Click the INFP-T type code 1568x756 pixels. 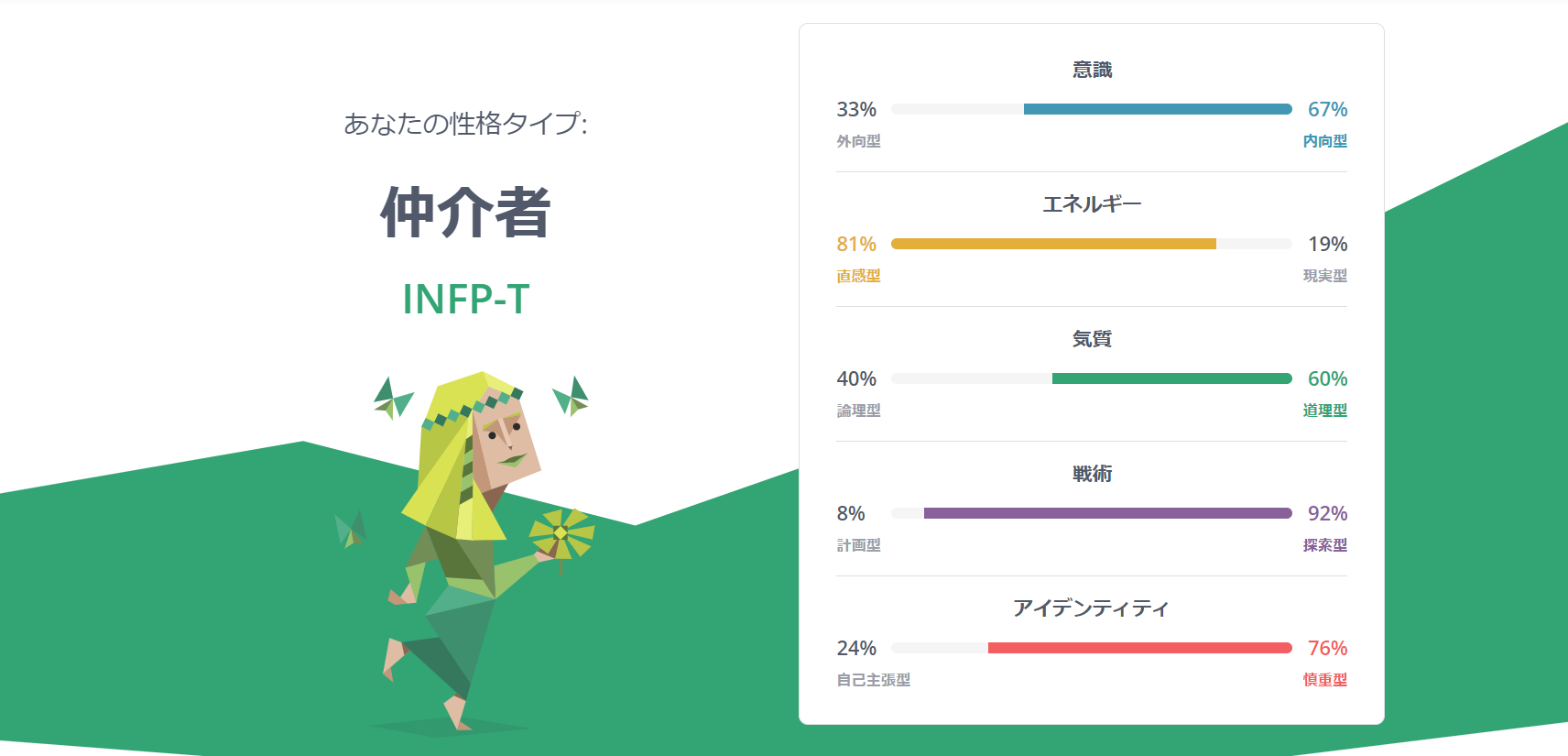(x=465, y=299)
